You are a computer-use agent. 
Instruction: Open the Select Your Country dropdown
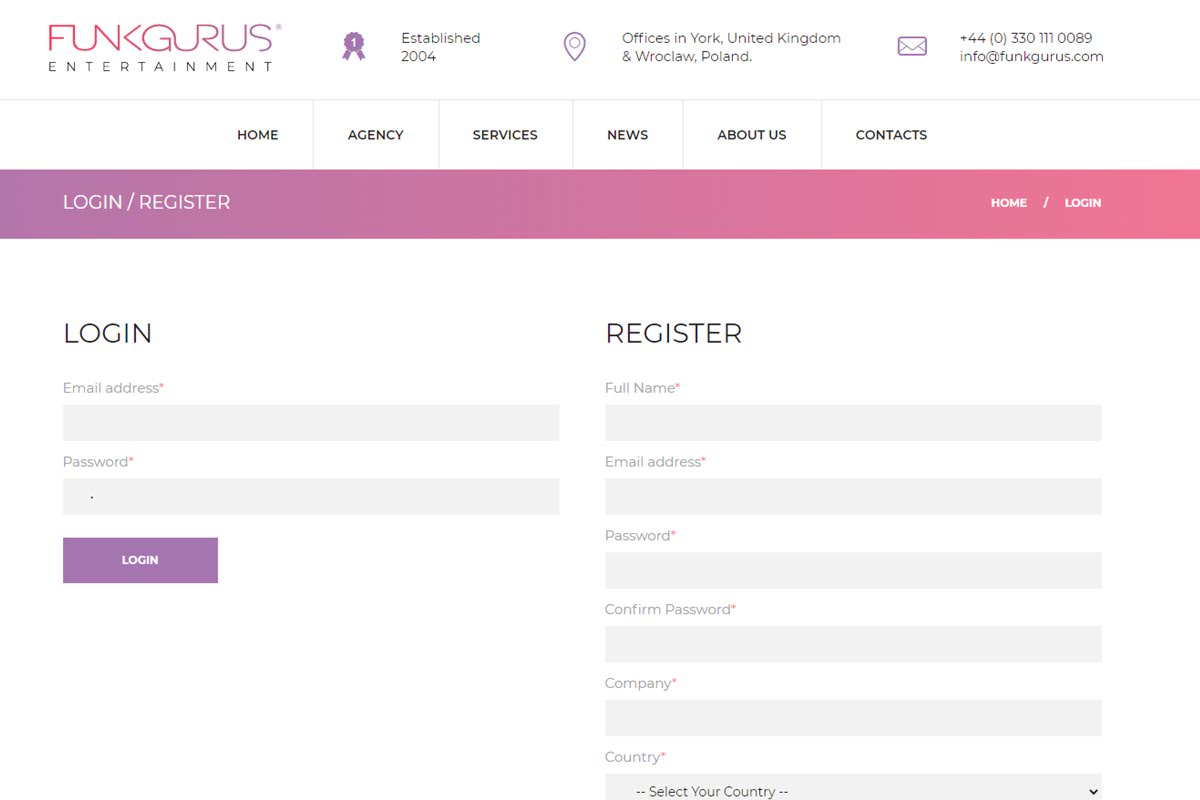click(x=852, y=789)
